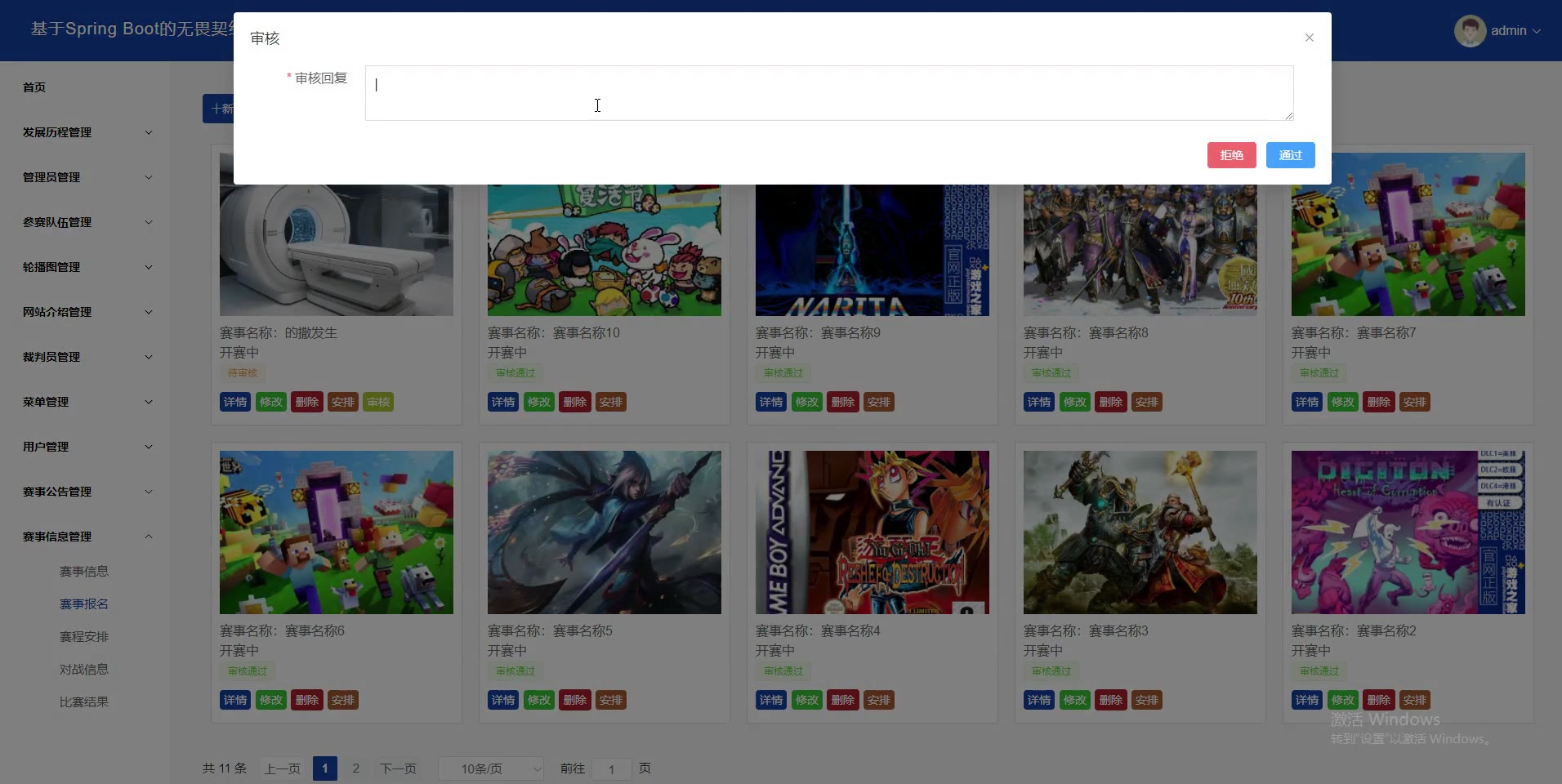Open the admin avatar in the header
The width and height of the screenshot is (1562, 784).
pyautogui.click(x=1470, y=31)
